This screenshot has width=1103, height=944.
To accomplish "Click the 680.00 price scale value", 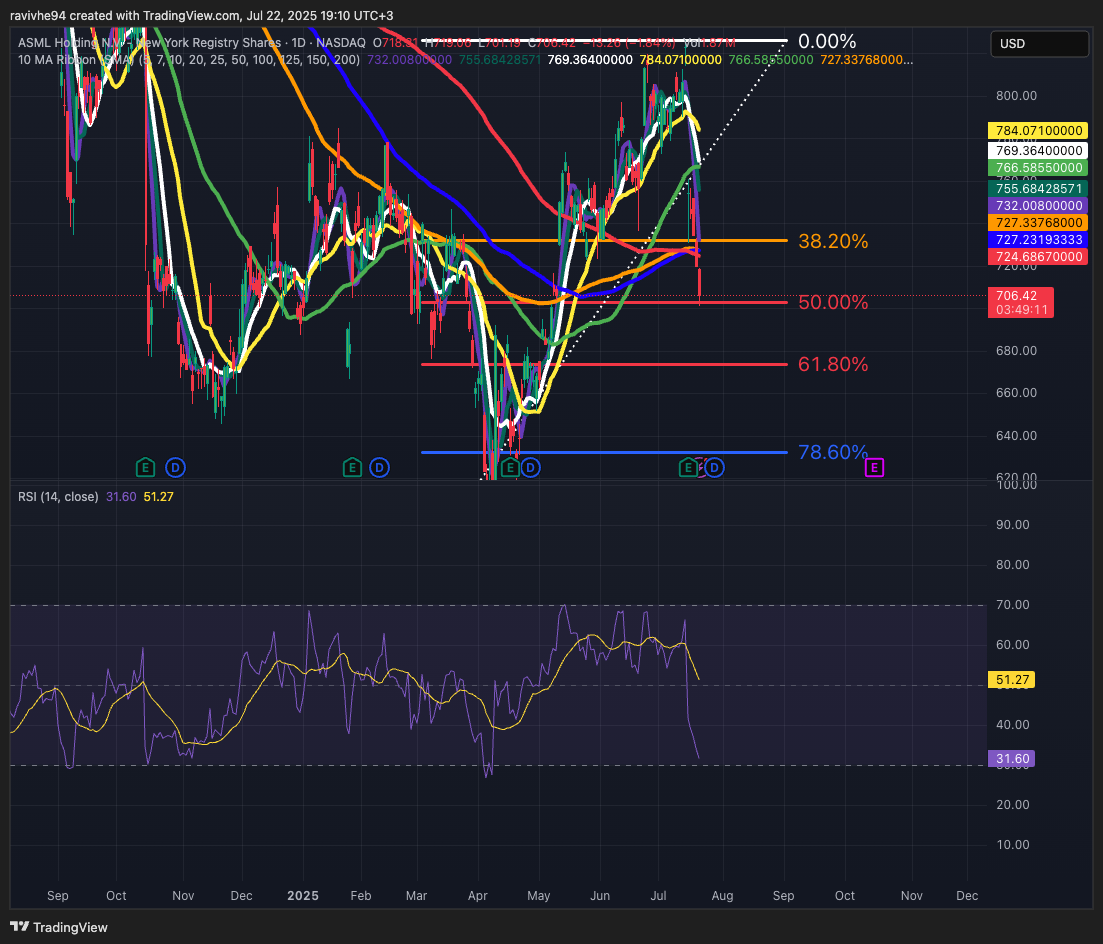I will (x=1016, y=350).
